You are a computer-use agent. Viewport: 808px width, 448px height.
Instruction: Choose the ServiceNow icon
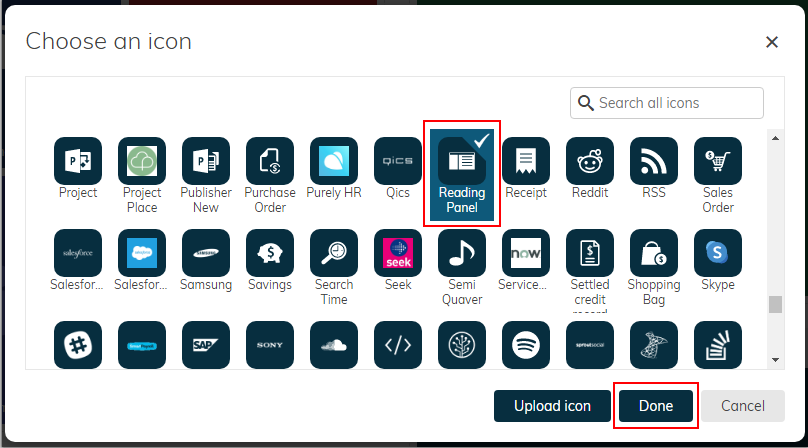click(526, 253)
